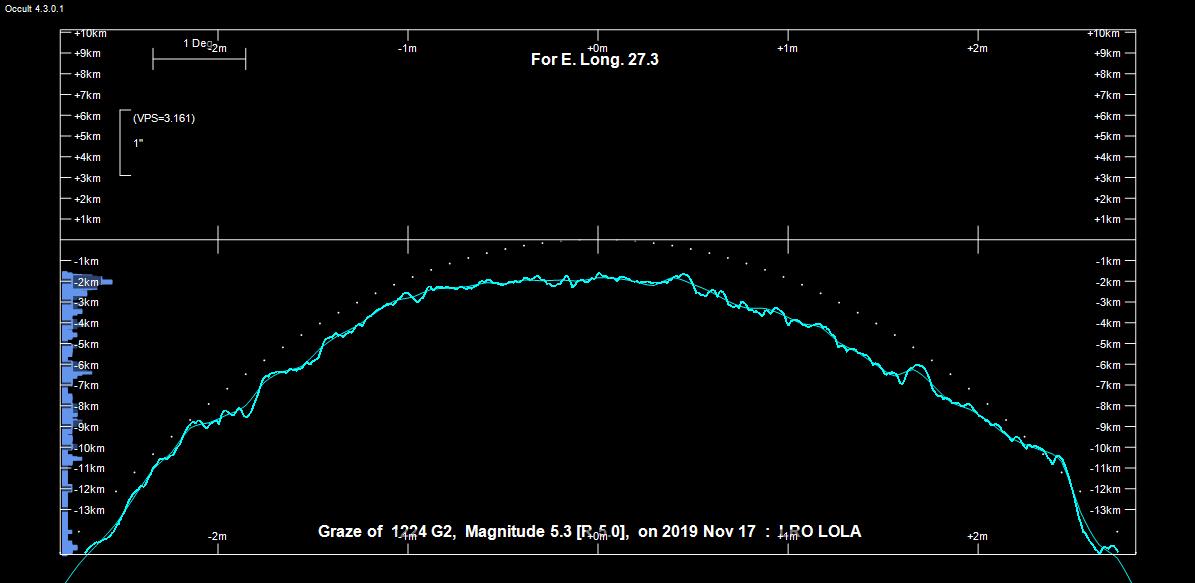Click the +0m label on top axis
Image resolution: width=1195 pixels, height=583 pixels.
pos(597,48)
